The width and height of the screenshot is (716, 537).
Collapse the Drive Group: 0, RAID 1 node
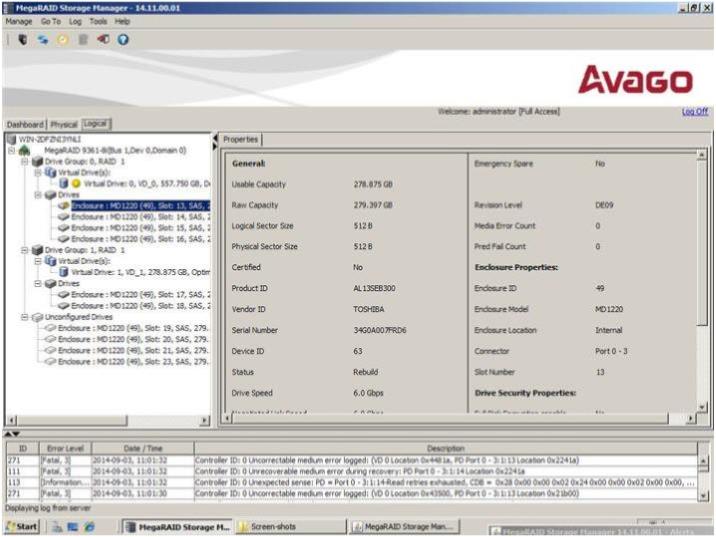[23, 162]
